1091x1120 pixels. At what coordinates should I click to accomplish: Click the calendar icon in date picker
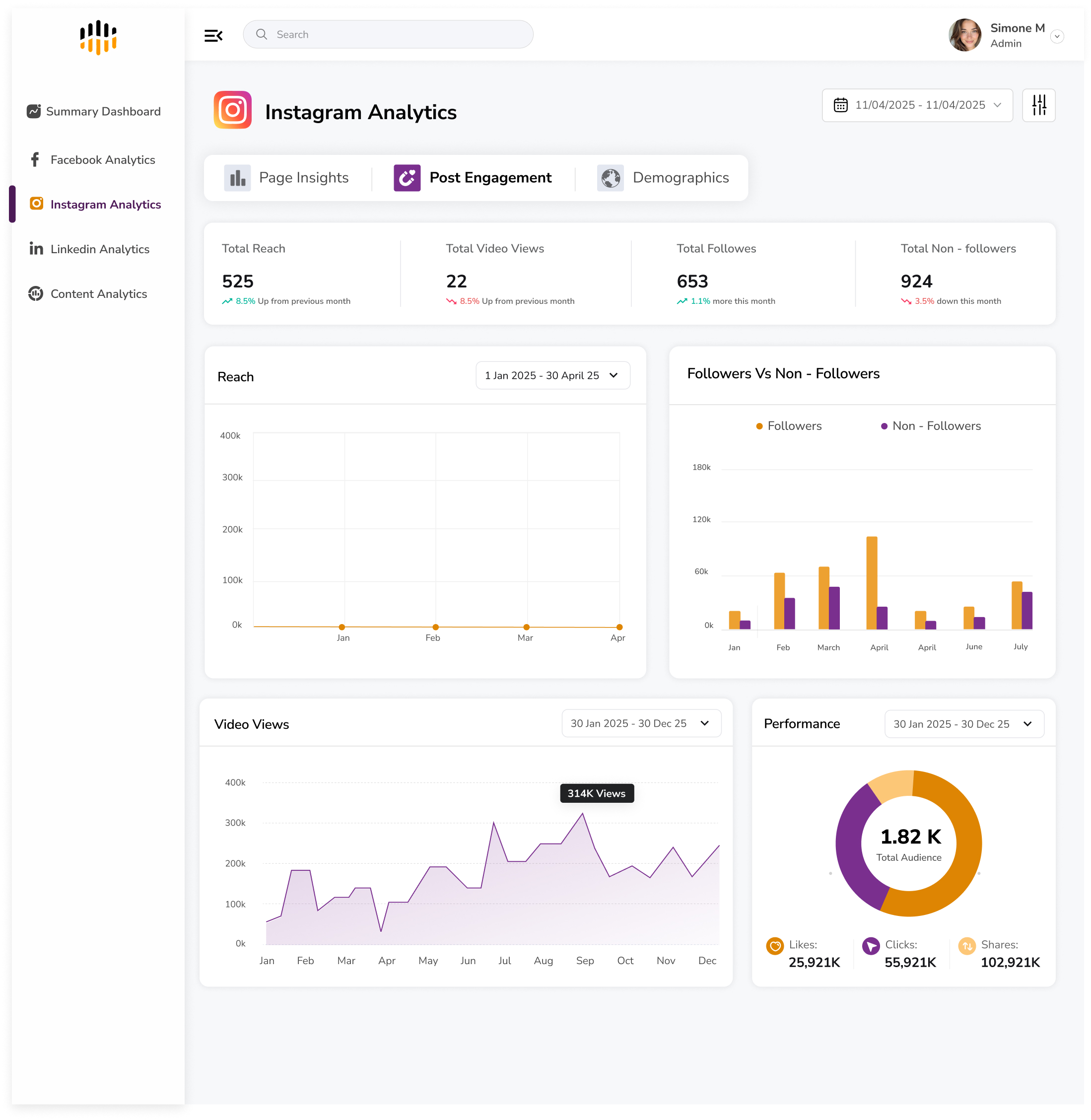(x=840, y=105)
